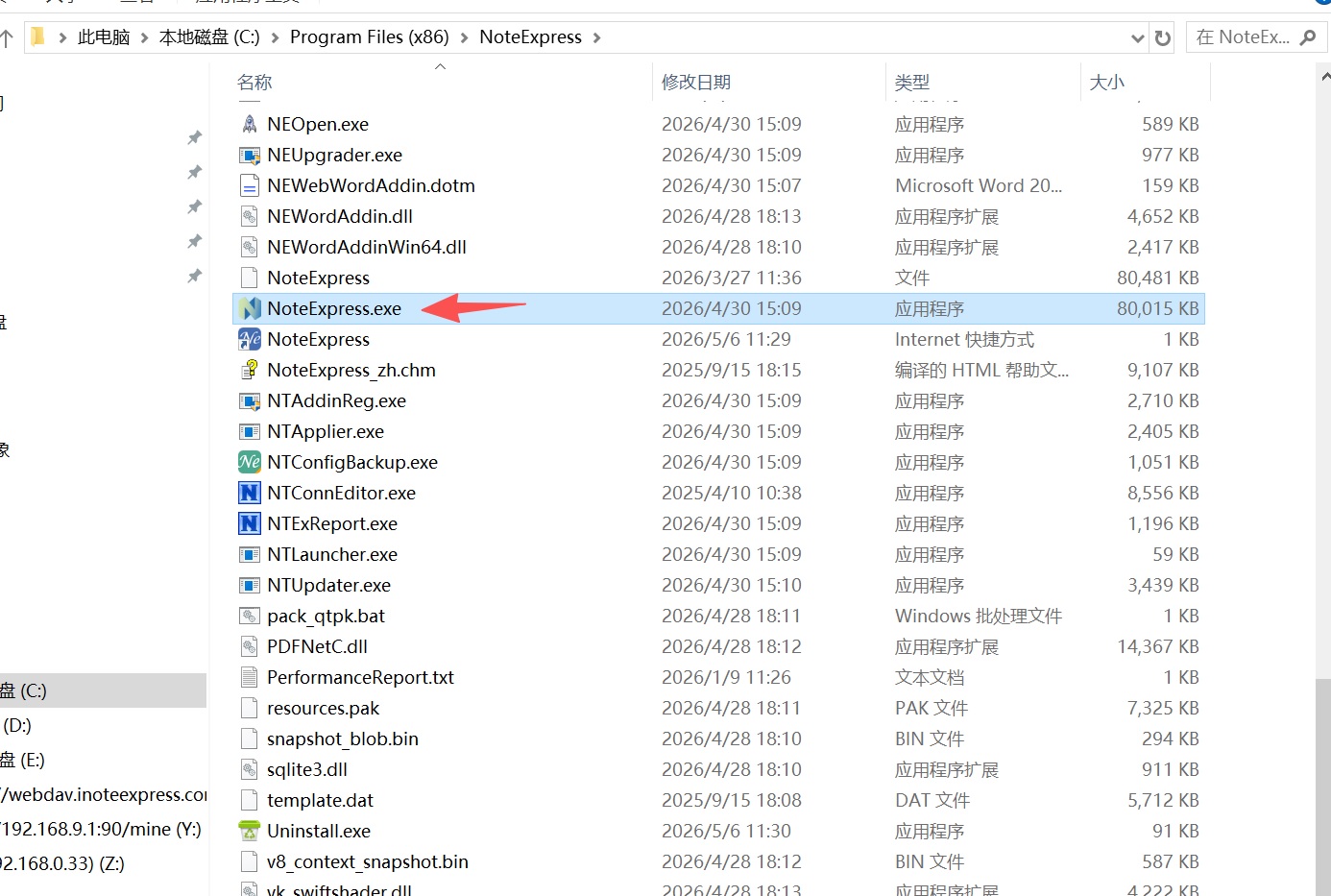Screen dimensions: 1331x896
Task: Click the v8_context_snapshot.bin file icon
Action: (250, 861)
